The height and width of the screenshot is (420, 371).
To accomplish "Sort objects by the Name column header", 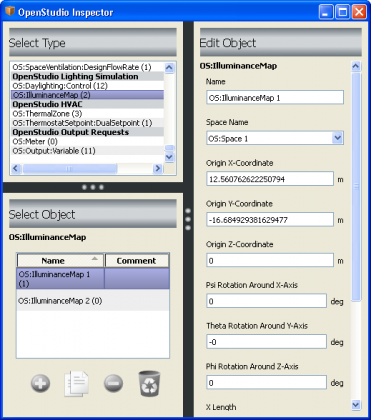I will tap(60, 261).
